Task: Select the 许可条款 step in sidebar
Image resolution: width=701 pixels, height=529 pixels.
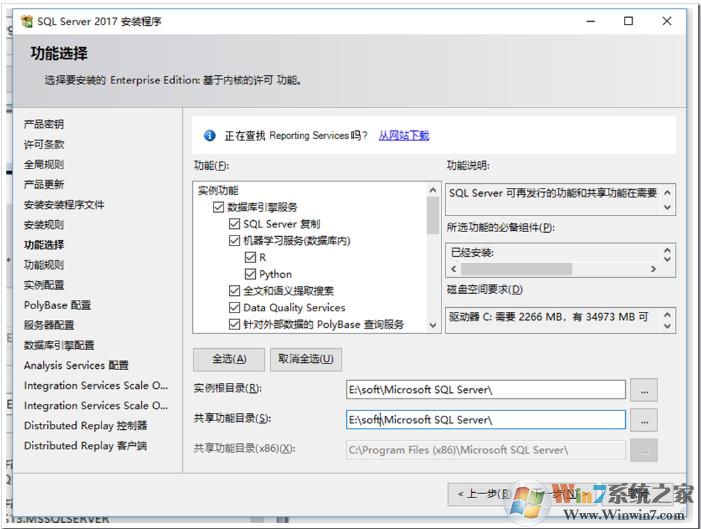Action: click(44, 144)
